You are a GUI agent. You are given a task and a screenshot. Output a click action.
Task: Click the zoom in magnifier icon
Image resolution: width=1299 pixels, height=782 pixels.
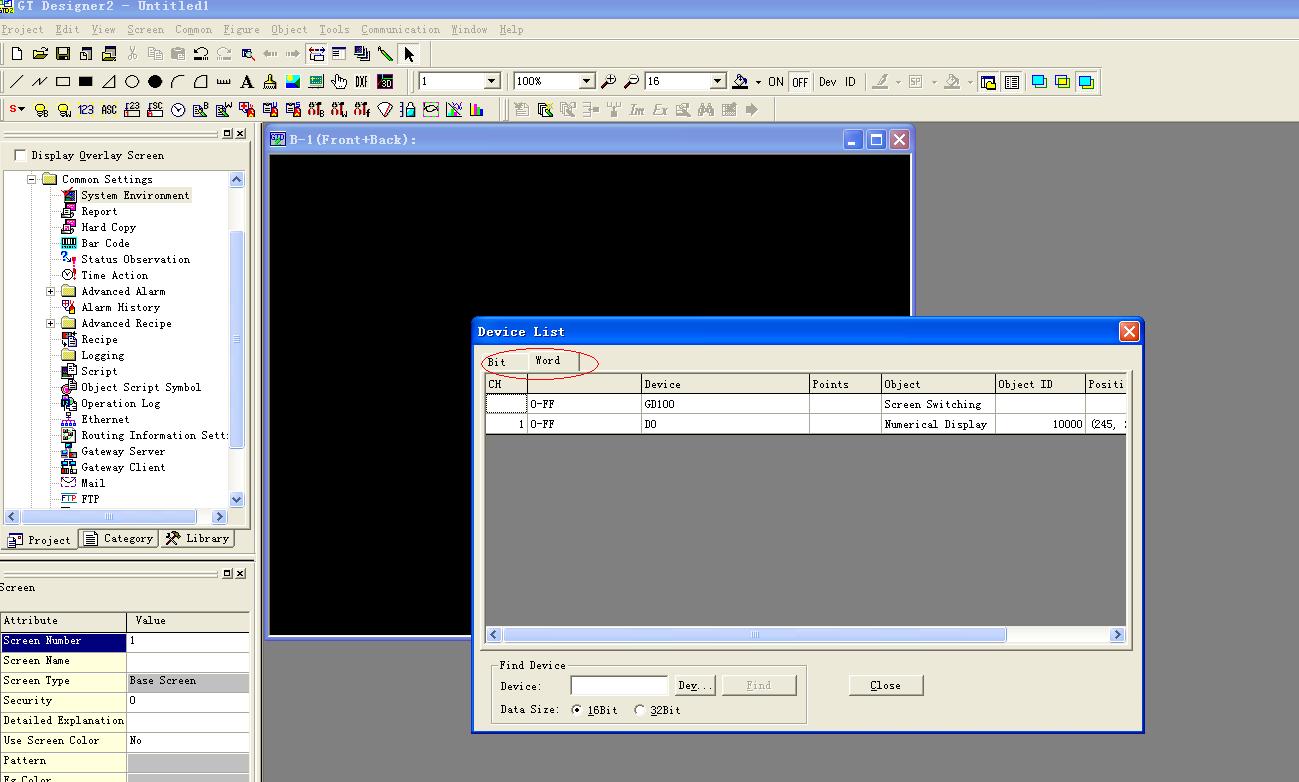[x=608, y=82]
